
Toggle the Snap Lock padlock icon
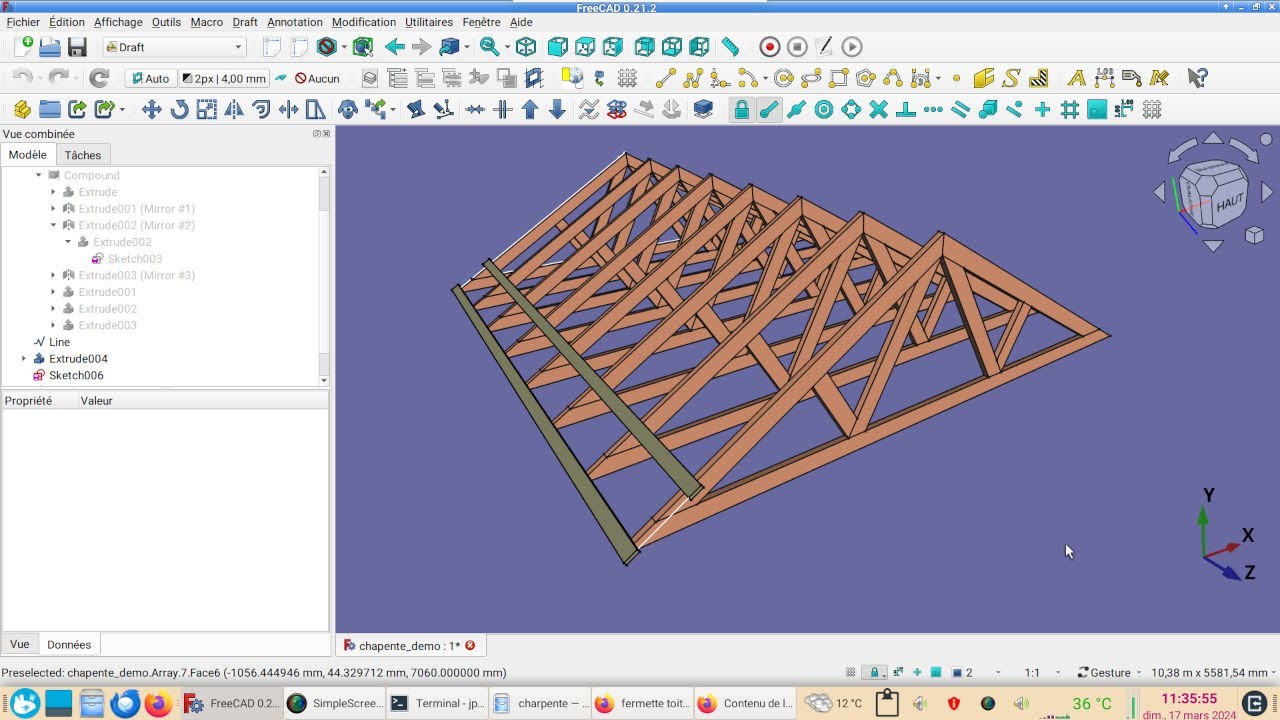[741, 109]
